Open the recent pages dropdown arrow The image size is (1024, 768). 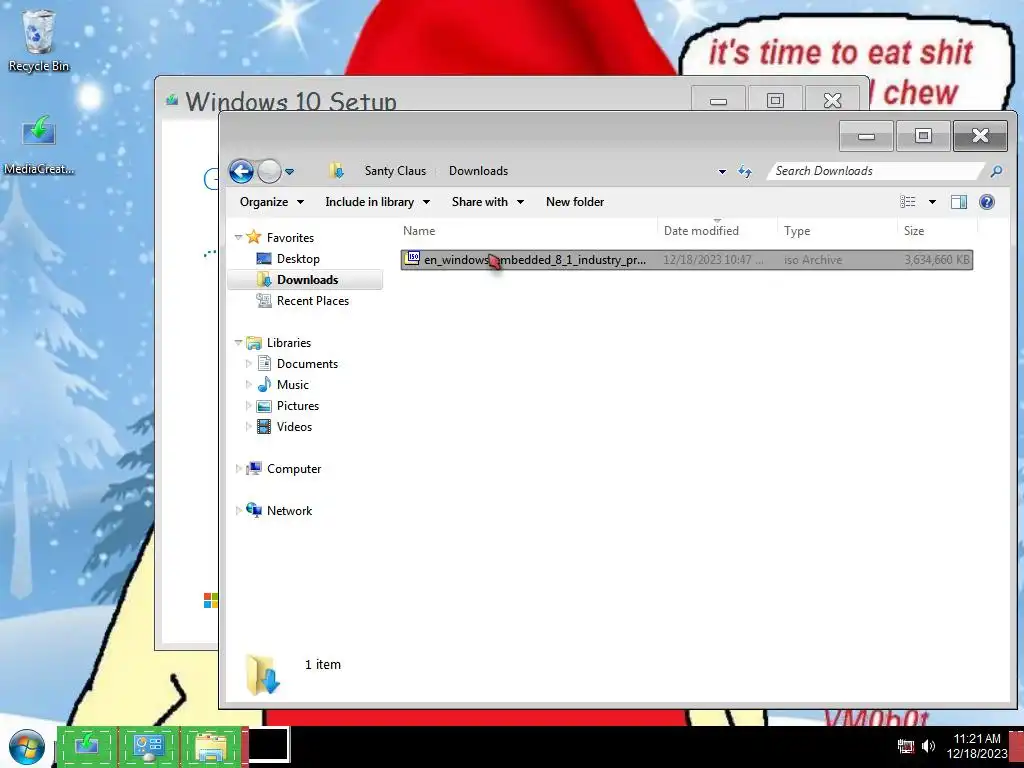coord(289,172)
